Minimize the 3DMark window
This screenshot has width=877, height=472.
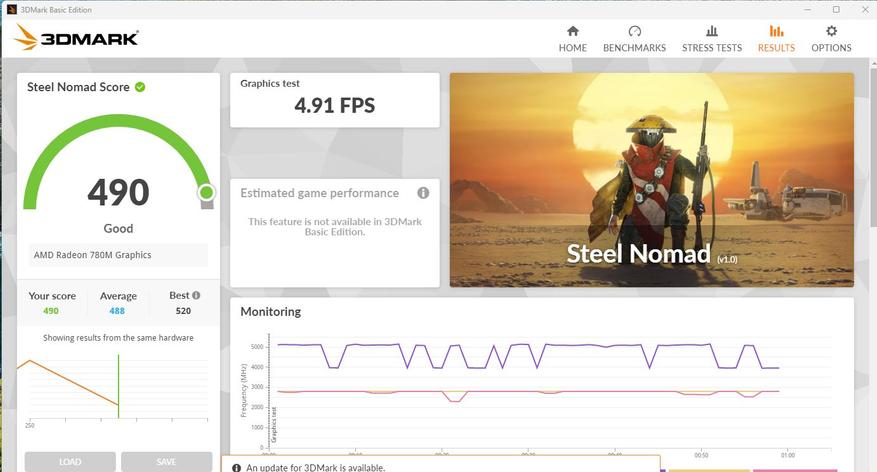coord(808,10)
